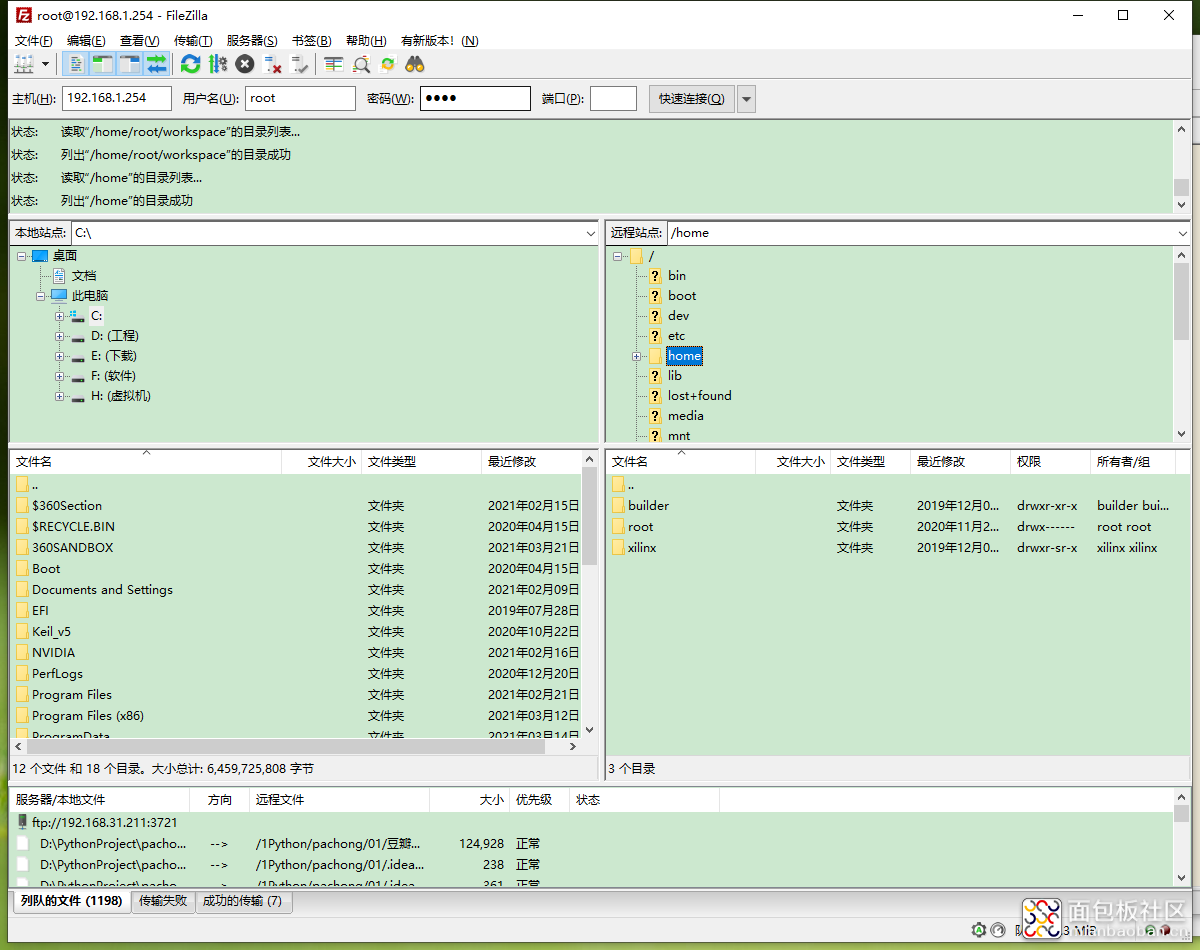Open the 本地站点 path dropdown
The height and width of the screenshot is (950, 1200).
pos(590,233)
